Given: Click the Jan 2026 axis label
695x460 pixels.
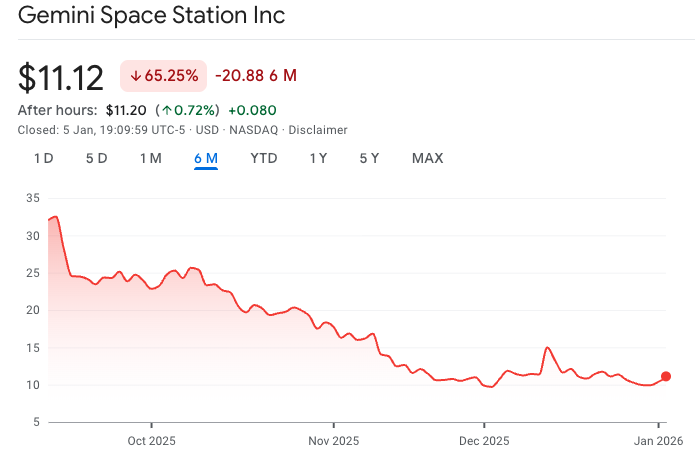Looking at the screenshot, I should pyautogui.click(x=657, y=440).
